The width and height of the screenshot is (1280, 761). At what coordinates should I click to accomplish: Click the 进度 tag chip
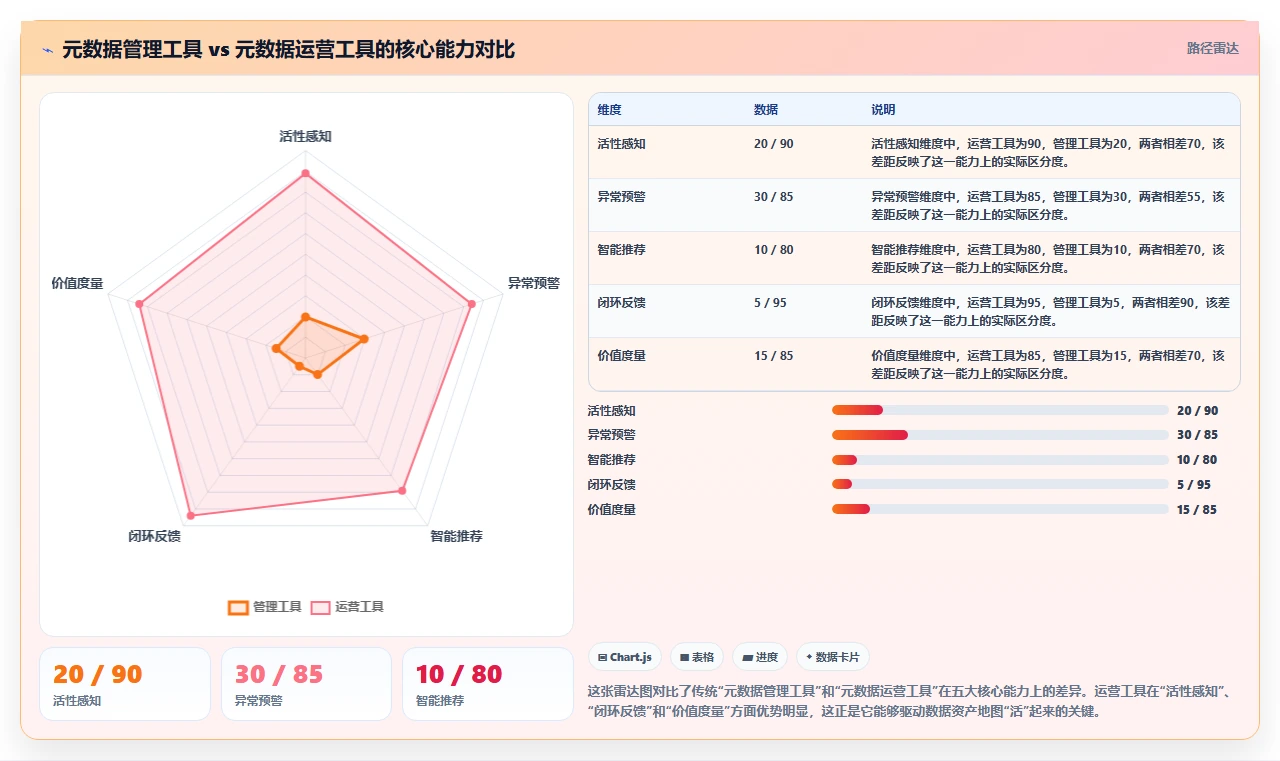[760, 657]
